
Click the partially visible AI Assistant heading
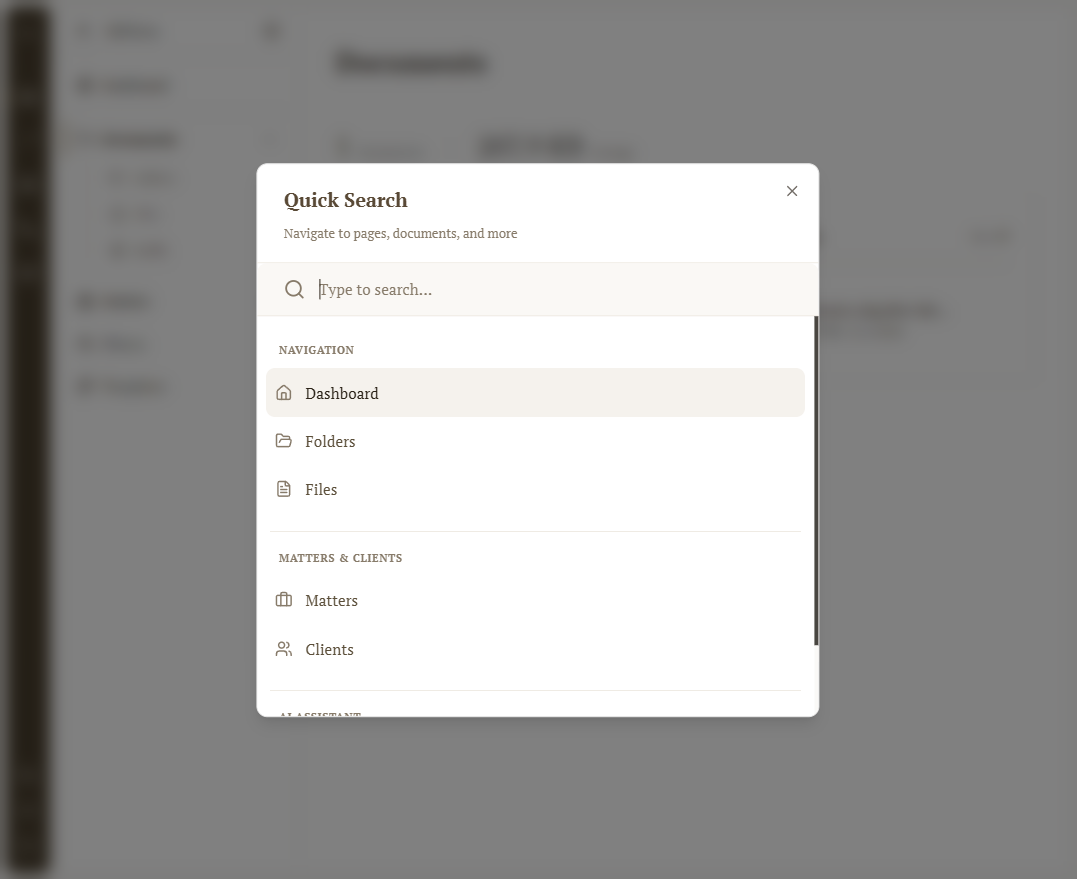[x=320, y=713]
